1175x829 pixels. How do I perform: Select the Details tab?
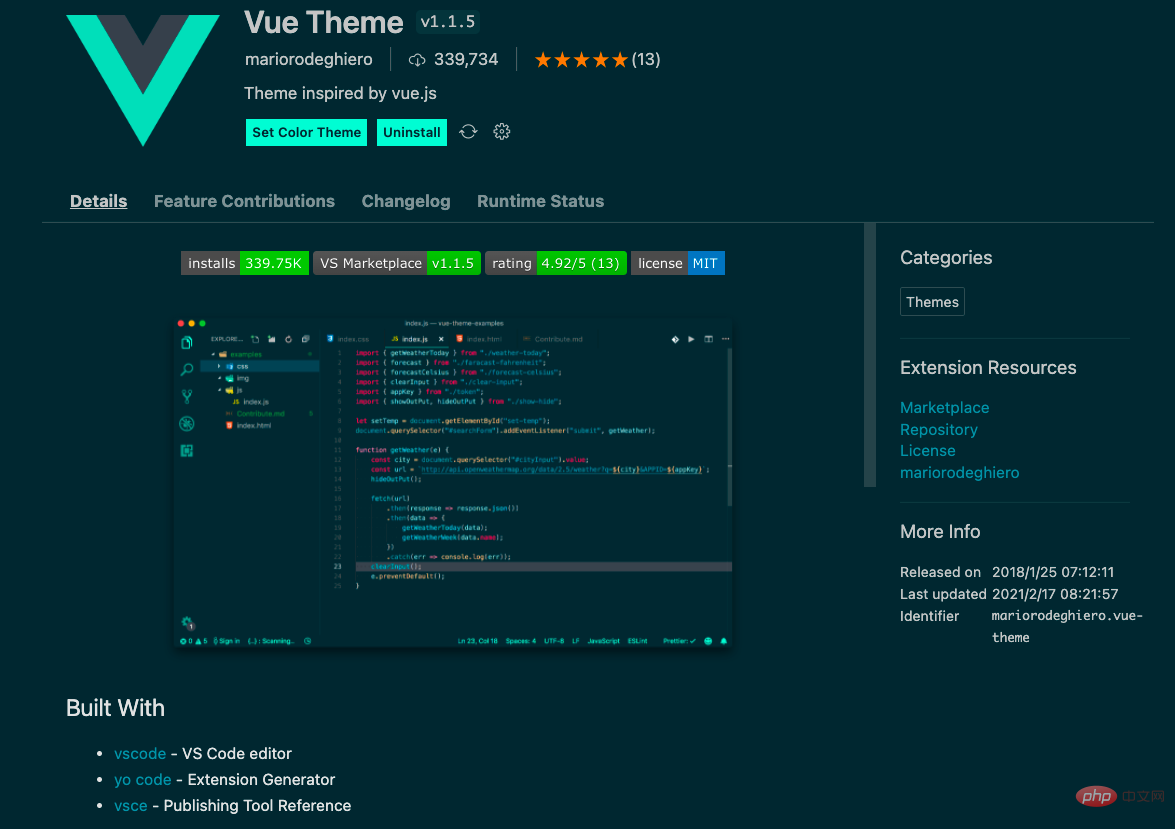pos(98,201)
